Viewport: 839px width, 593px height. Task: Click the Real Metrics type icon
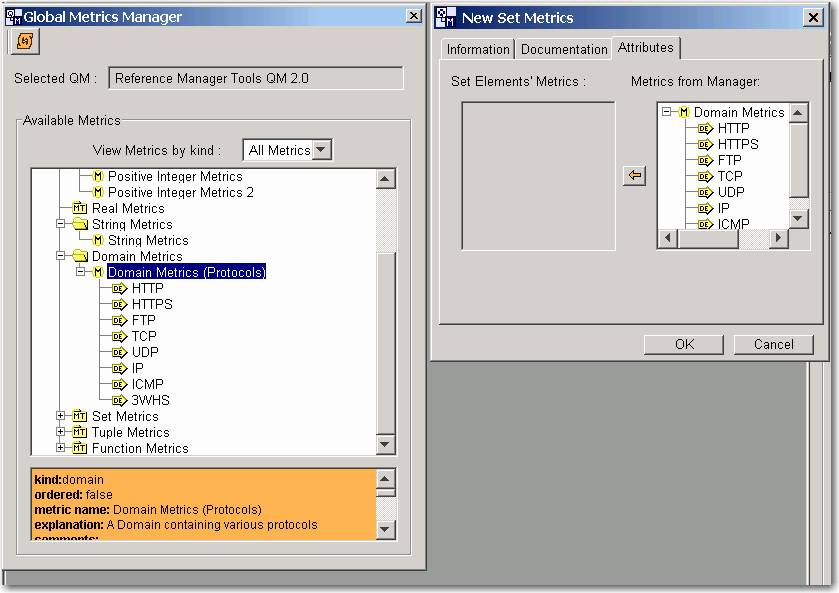80,209
